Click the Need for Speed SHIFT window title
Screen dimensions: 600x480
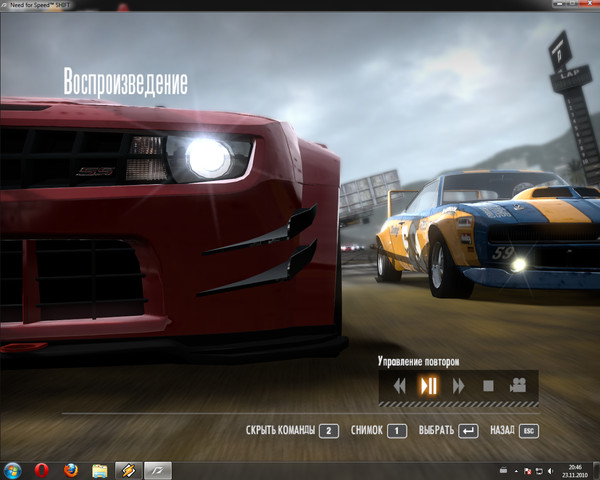pyautogui.click(x=40, y=5)
